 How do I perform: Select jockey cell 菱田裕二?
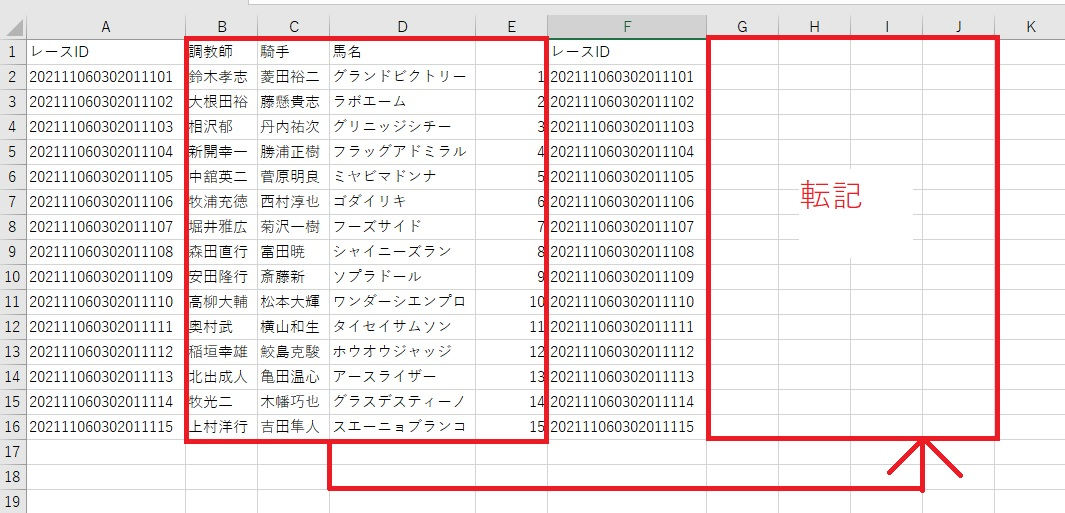(x=293, y=77)
